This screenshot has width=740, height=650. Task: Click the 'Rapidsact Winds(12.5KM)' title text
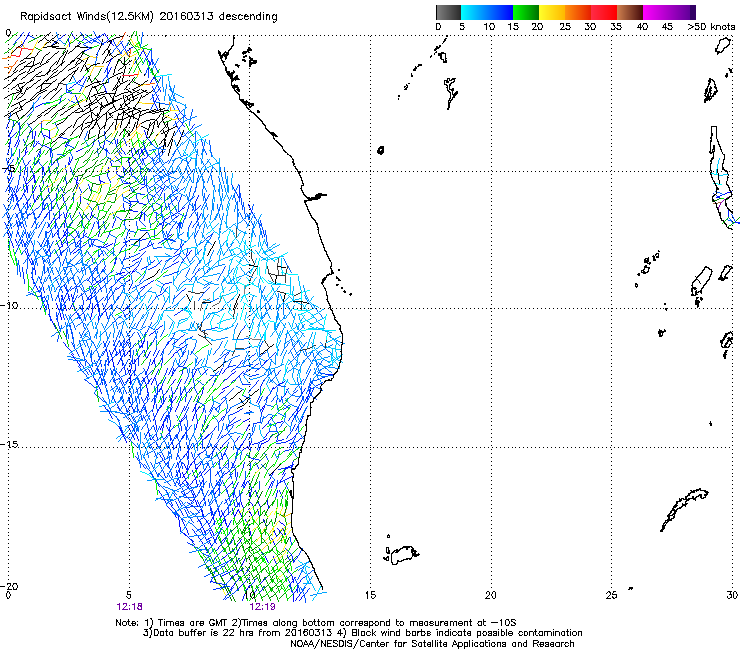pyautogui.click(x=87, y=17)
